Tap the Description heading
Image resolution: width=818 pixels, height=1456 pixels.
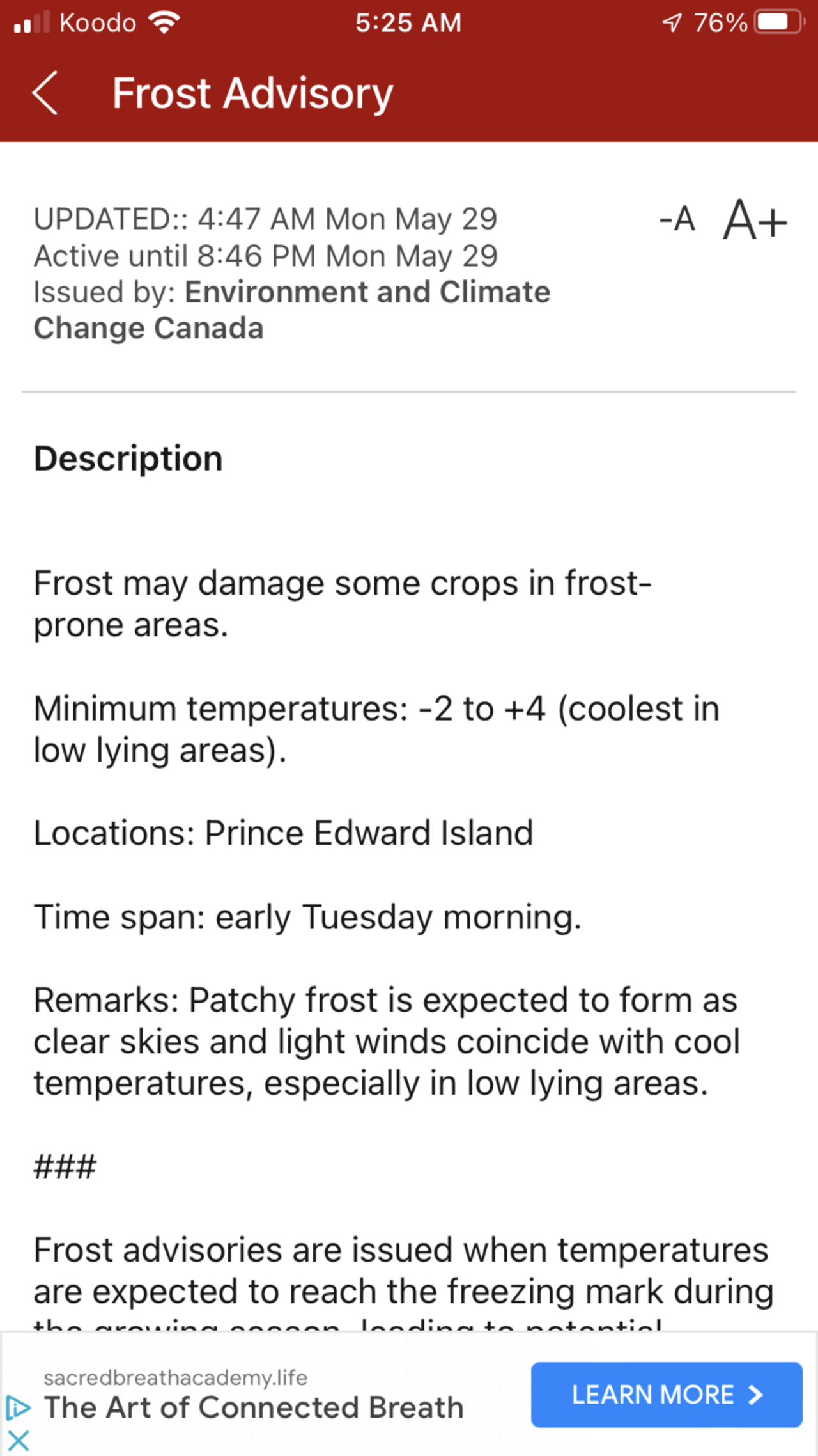(x=128, y=458)
